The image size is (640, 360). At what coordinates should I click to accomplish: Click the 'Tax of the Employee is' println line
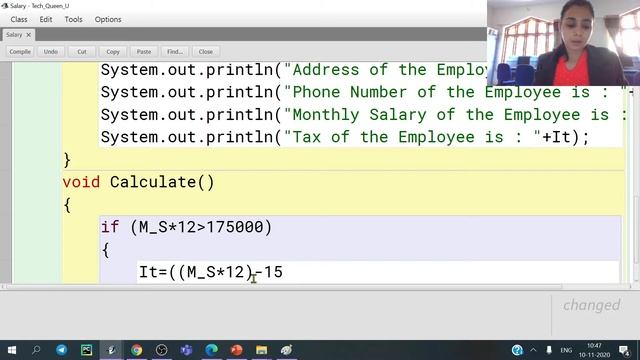[x=345, y=137]
